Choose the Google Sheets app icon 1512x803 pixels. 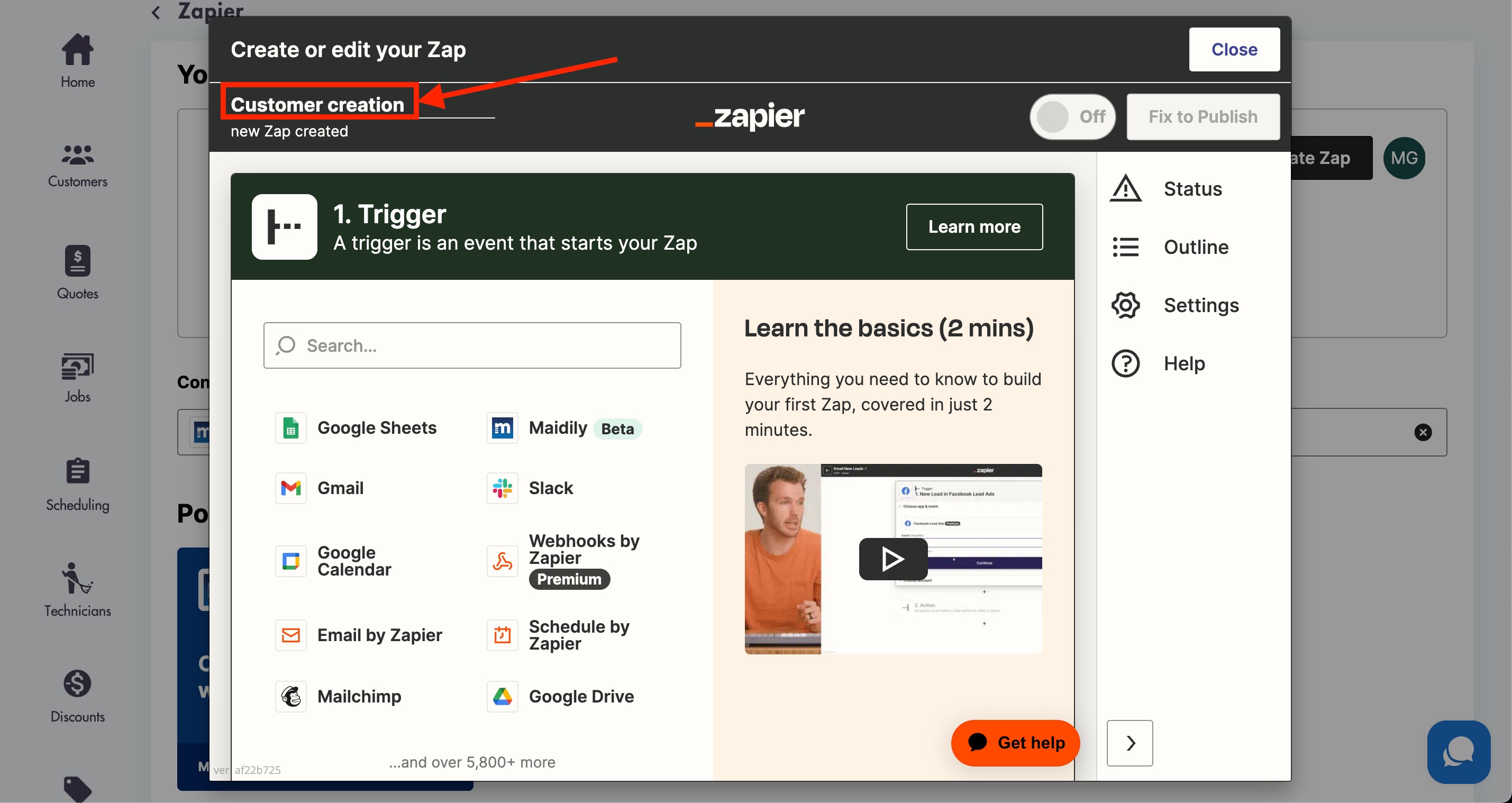coord(290,428)
